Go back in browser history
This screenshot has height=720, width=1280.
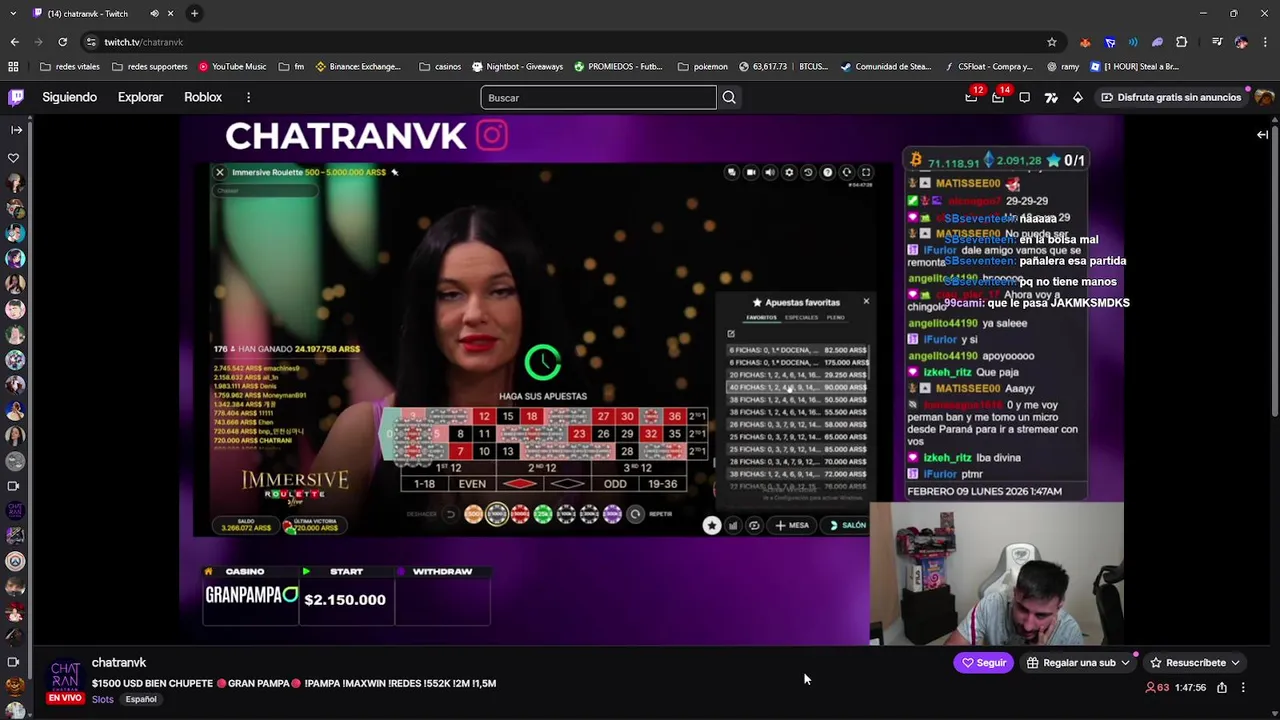point(15,42)
